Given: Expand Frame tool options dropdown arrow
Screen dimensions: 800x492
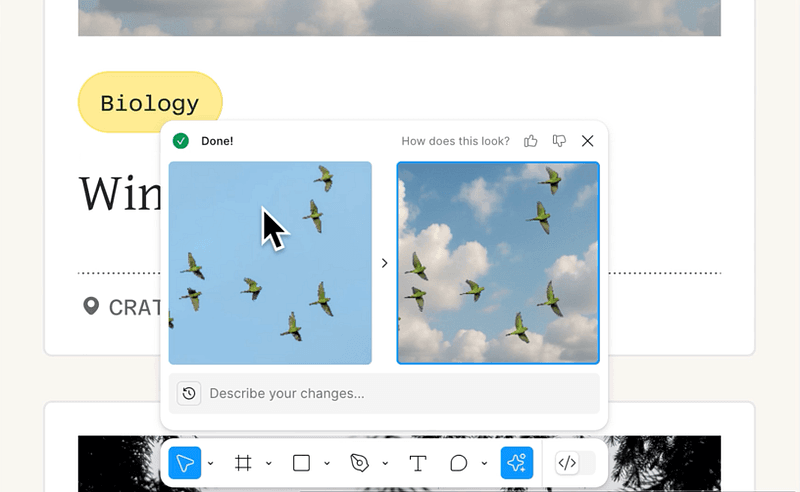Looking at the screenshot, I should click(269, 463).
